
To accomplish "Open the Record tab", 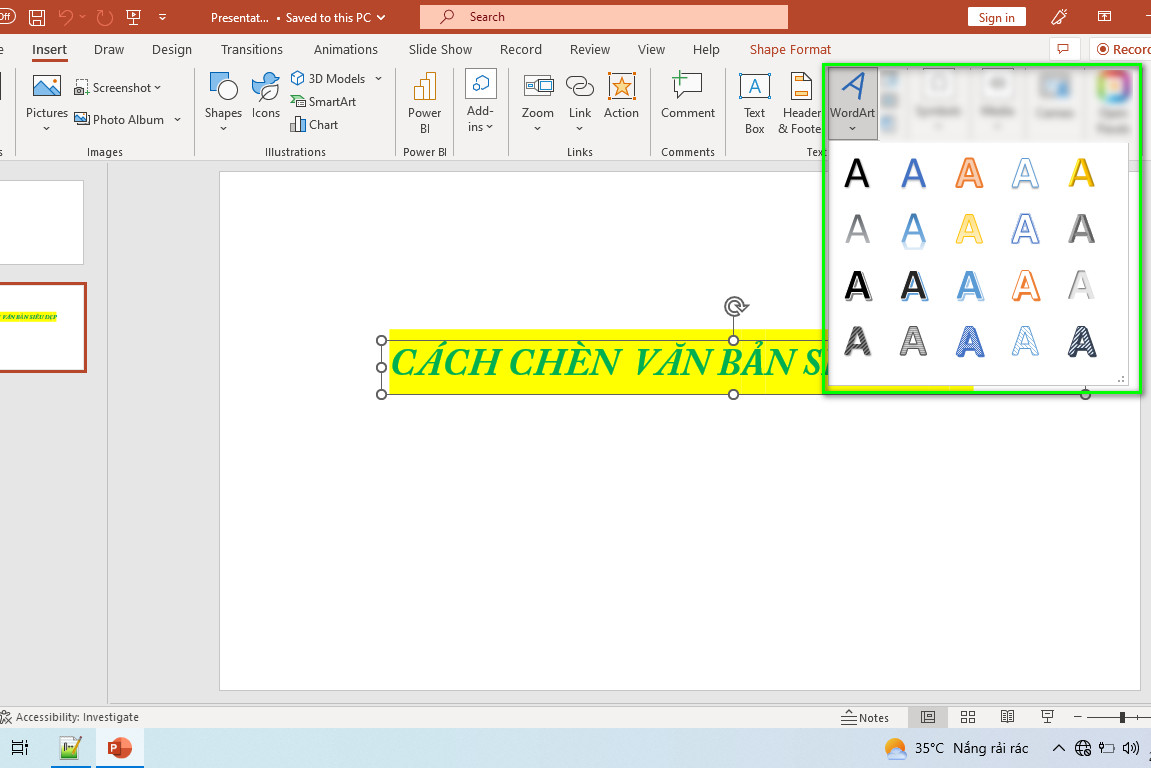I will (520, 49).
